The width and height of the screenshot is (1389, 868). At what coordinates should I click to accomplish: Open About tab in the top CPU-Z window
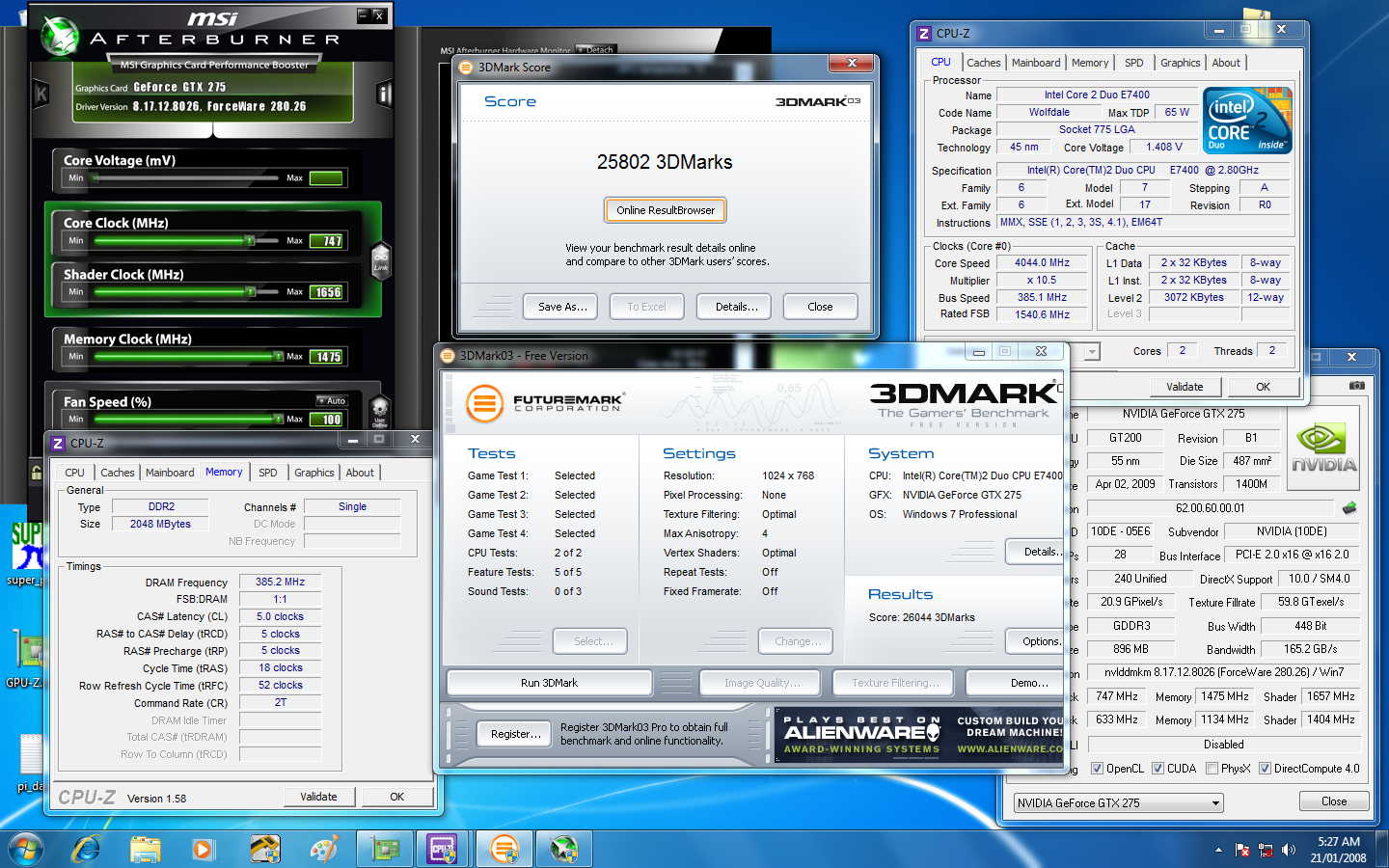[x=1226, y=63]
